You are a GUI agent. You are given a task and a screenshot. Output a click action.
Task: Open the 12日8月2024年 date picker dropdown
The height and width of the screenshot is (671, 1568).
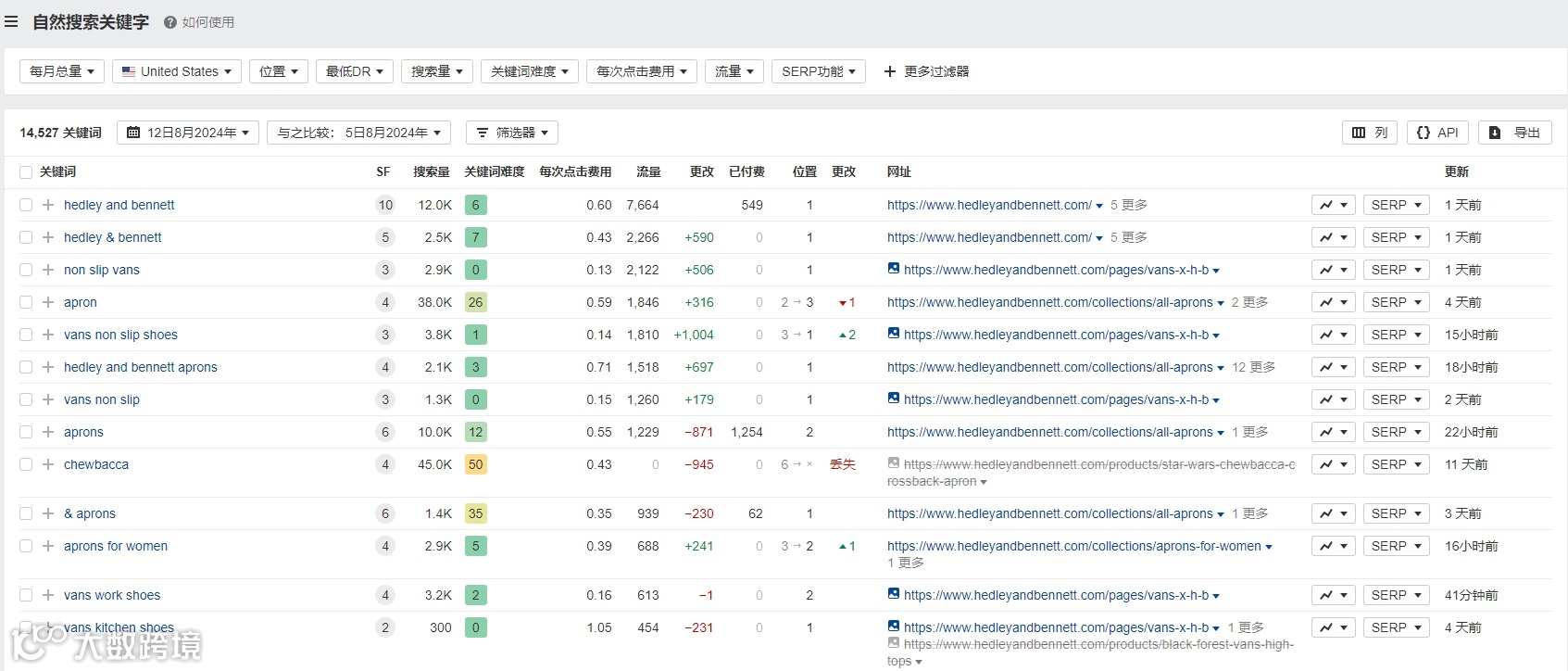tap(188, 133)
